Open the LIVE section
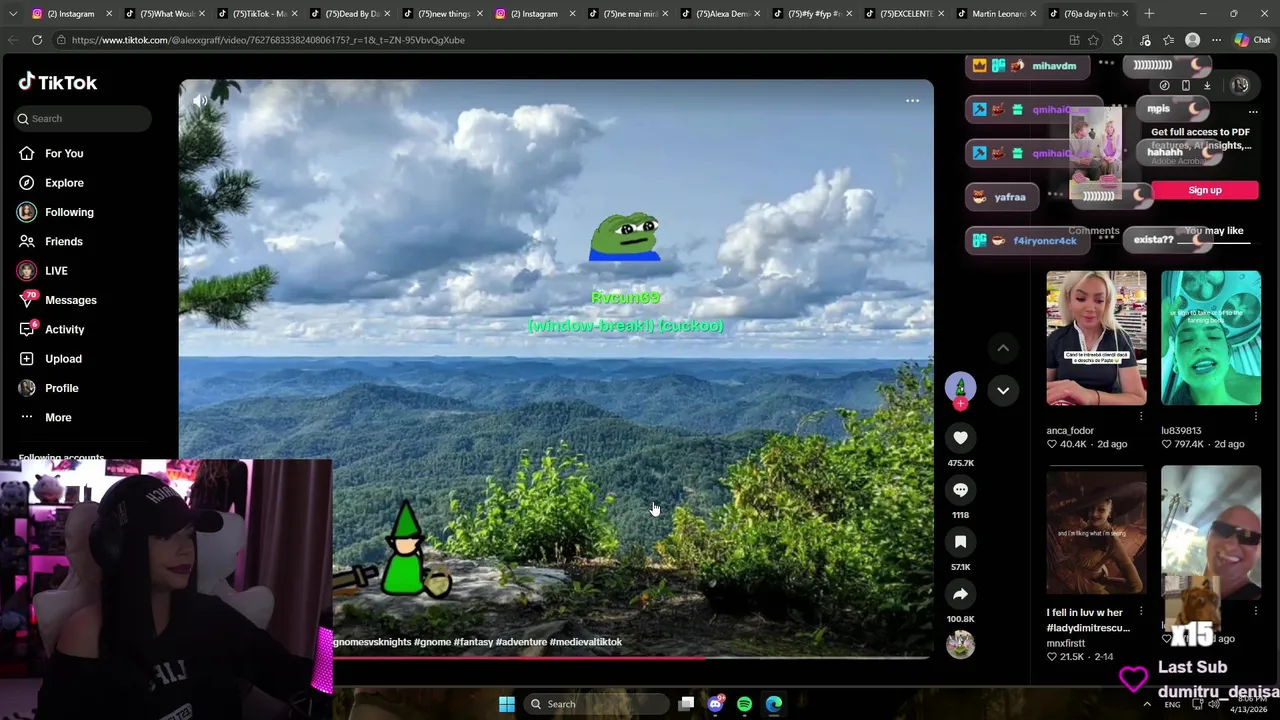1280x720 pixels. [x=42, y=271]
